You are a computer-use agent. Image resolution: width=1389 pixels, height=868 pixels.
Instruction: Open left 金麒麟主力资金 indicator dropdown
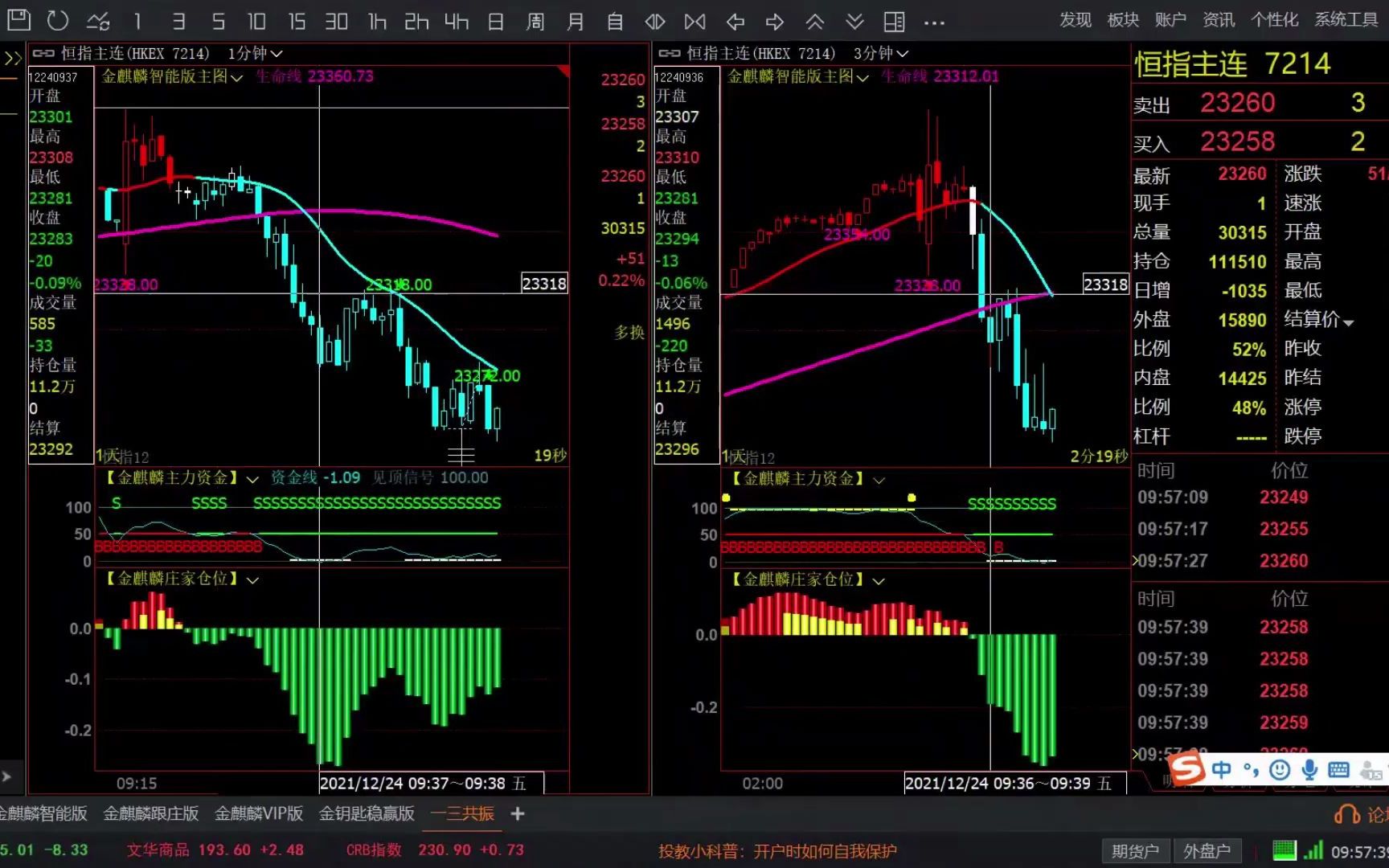coord(252,479)
